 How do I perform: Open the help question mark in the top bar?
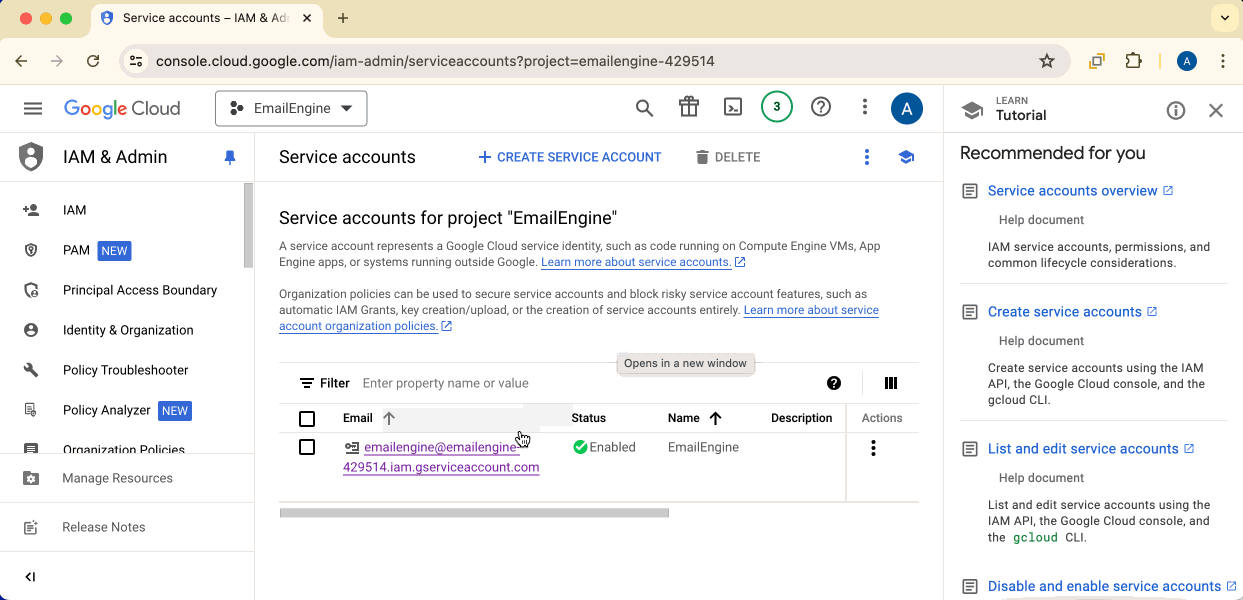click(821, 108)
